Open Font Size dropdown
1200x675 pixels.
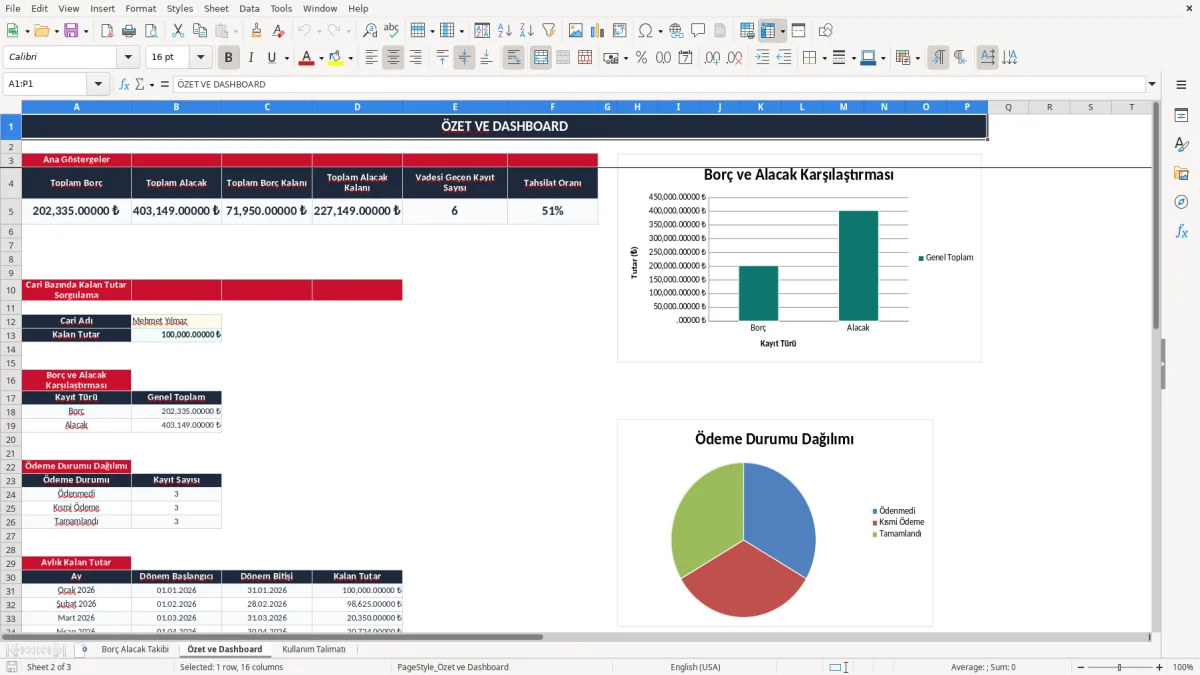point(201,58)
